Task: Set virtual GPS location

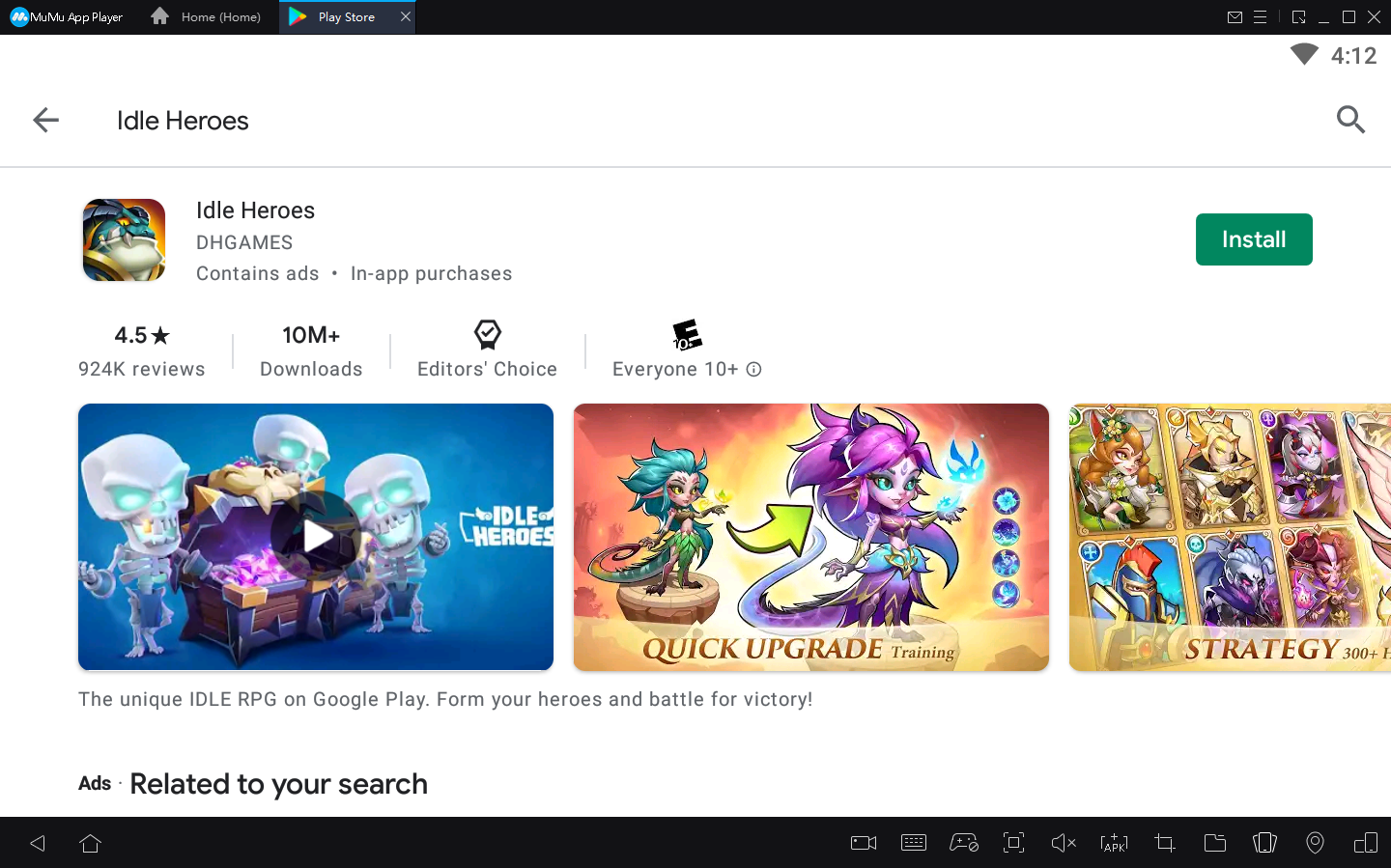Action: [1315, 843]
